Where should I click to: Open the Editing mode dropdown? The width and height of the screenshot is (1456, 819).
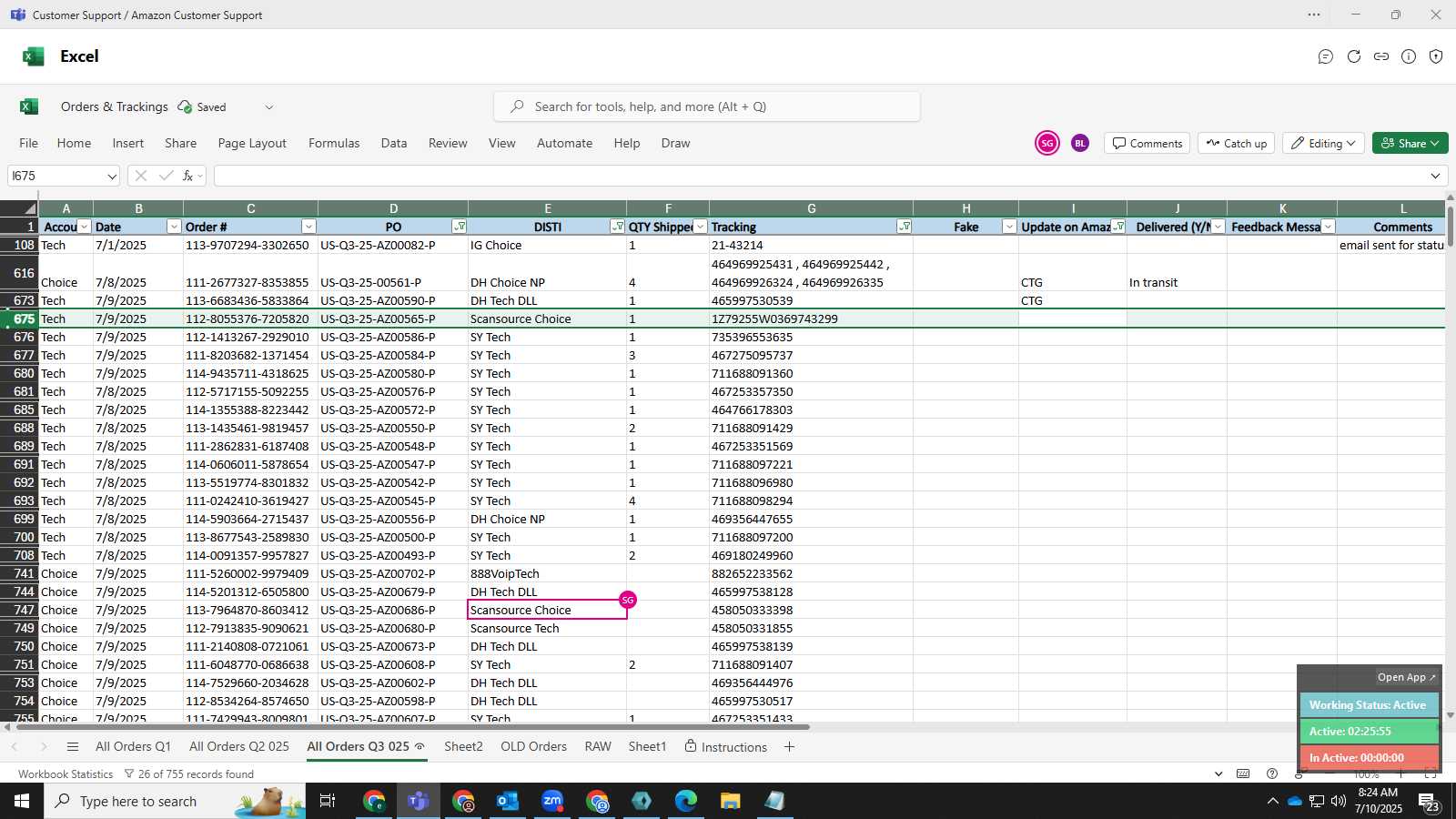click(x=1323, y=143)
